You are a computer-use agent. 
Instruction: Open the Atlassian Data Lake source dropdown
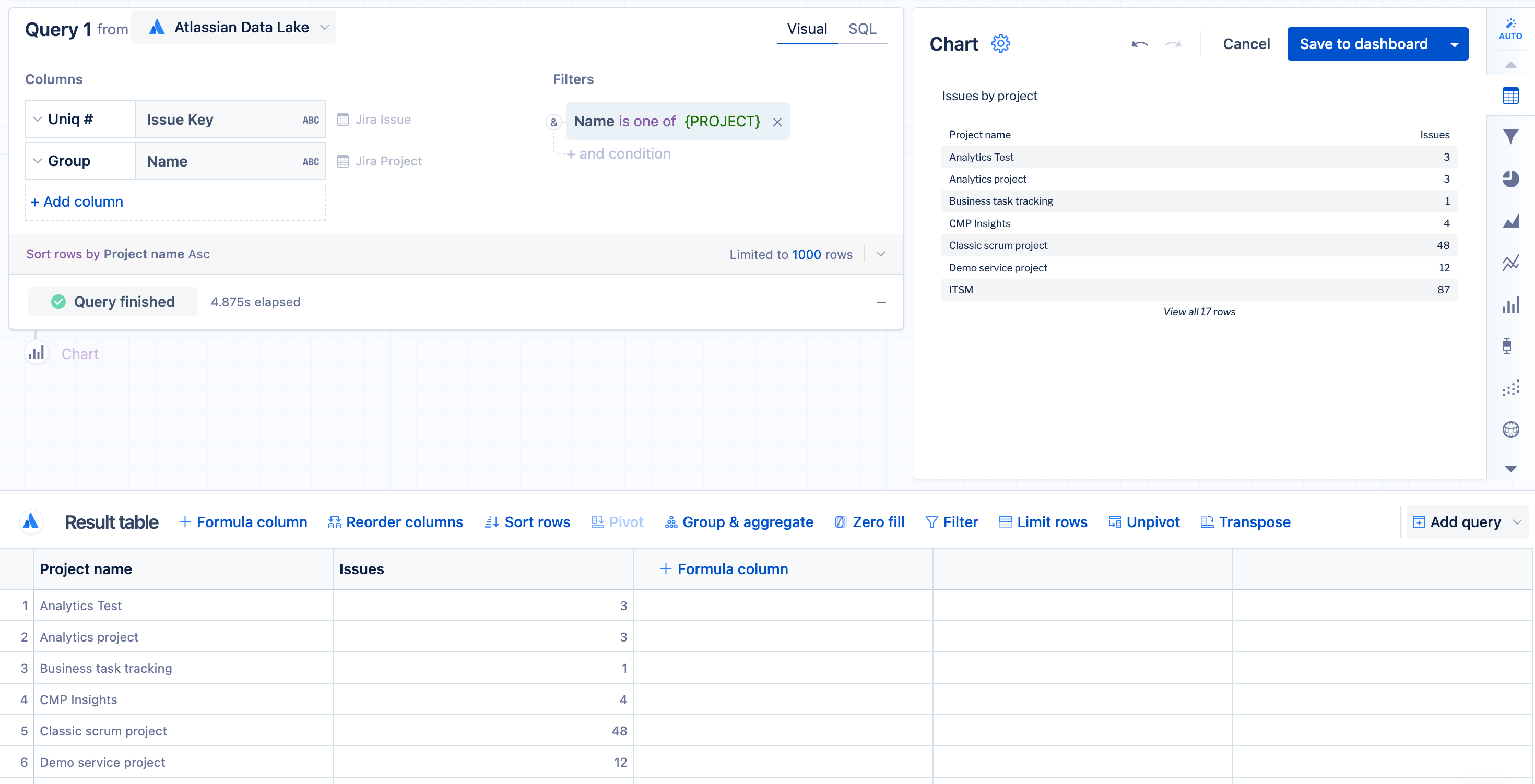click(x=233, y=28)
